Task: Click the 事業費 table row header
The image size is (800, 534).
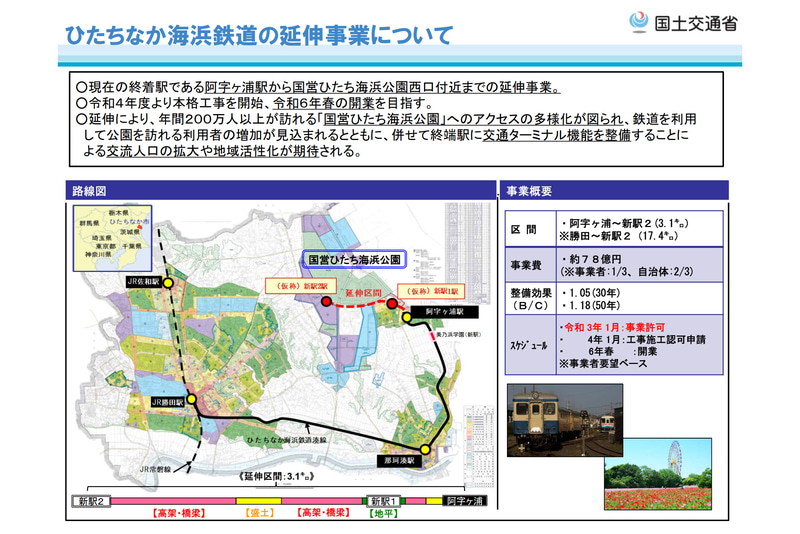Action: [530, 265]
